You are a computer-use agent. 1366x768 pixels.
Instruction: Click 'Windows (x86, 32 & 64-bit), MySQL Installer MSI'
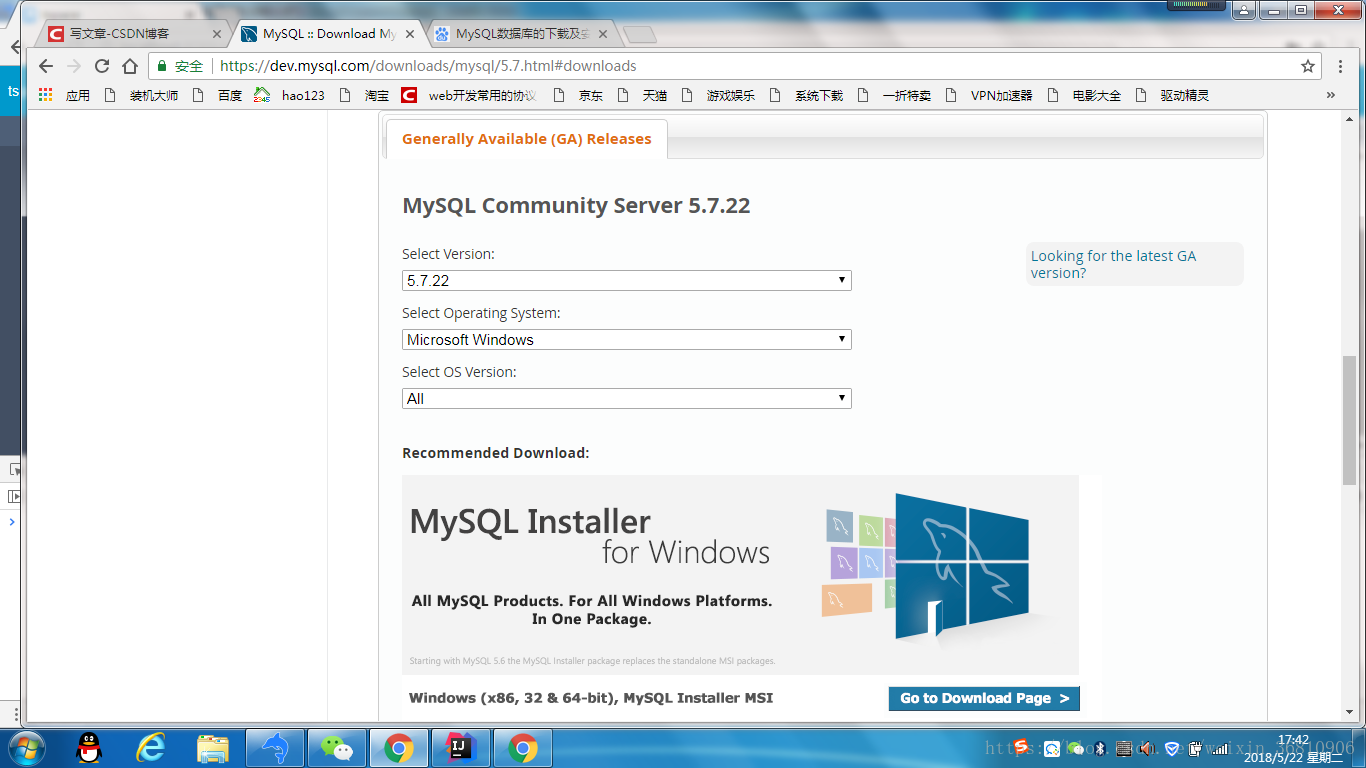591,698
